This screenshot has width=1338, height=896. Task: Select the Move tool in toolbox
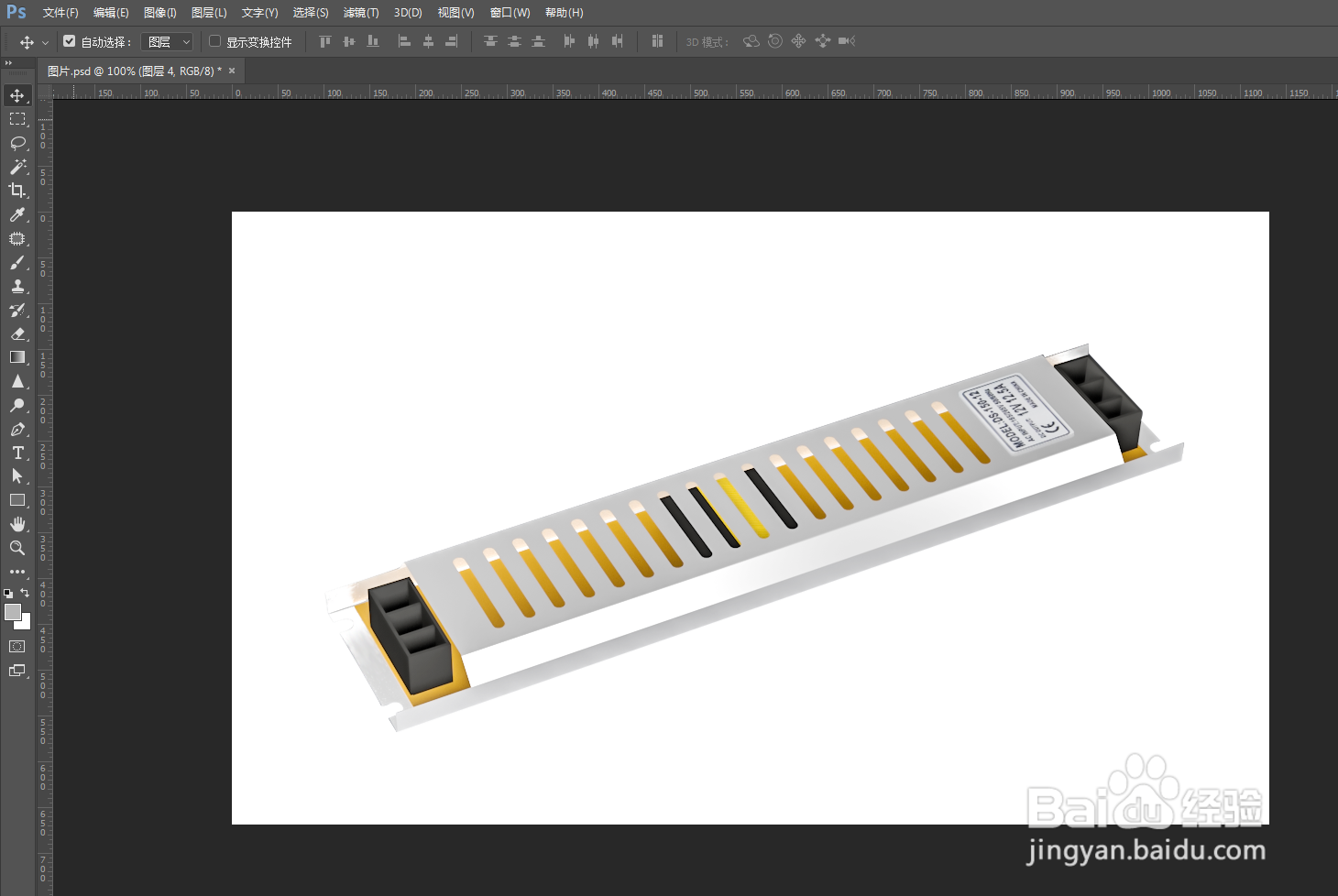pos(17,95)
